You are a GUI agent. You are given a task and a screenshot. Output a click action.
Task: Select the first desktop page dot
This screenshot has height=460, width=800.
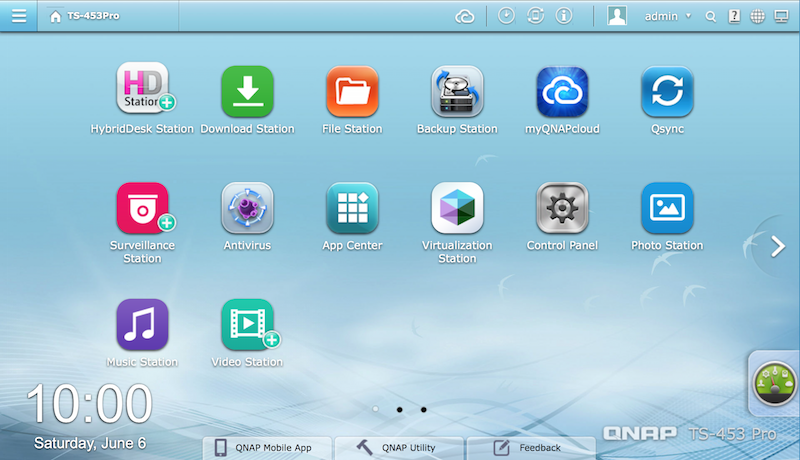click(376, 409)
